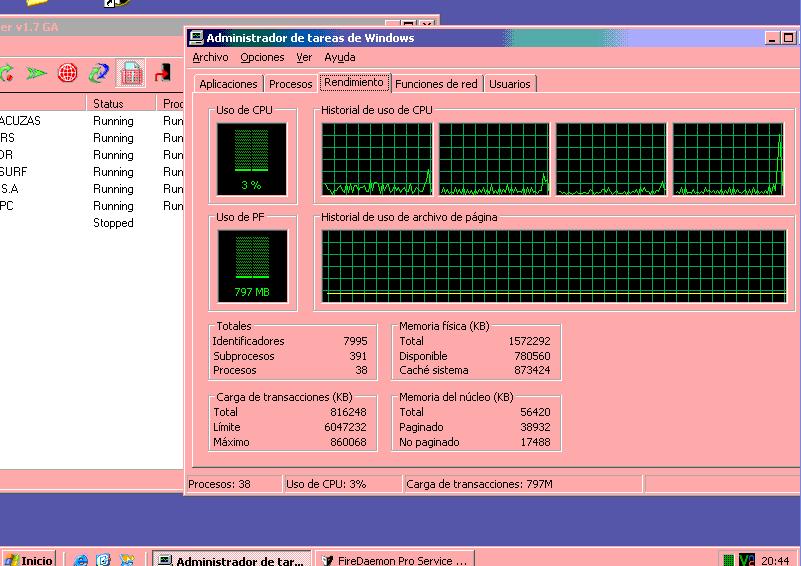Click the commit charge Total value 816248
Screen dimensions: 801x566
tap(348, 412)
